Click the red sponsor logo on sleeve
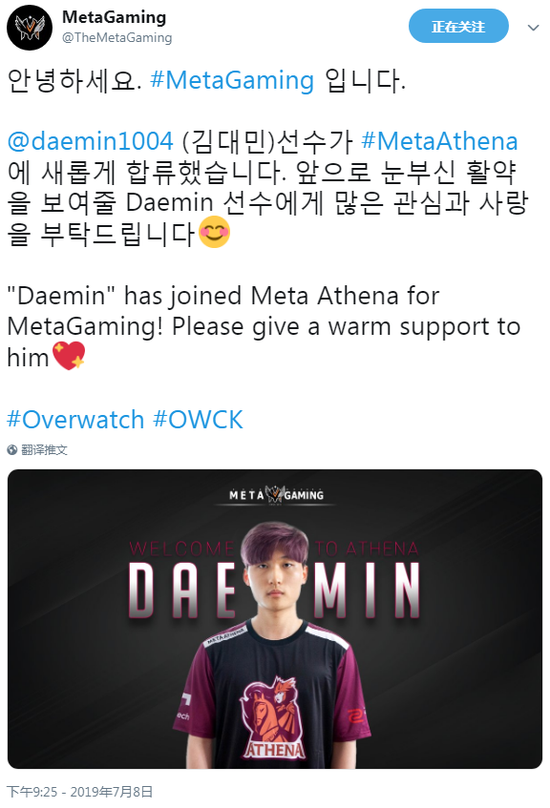The image size is (550, 808). (x=356, y=715)
